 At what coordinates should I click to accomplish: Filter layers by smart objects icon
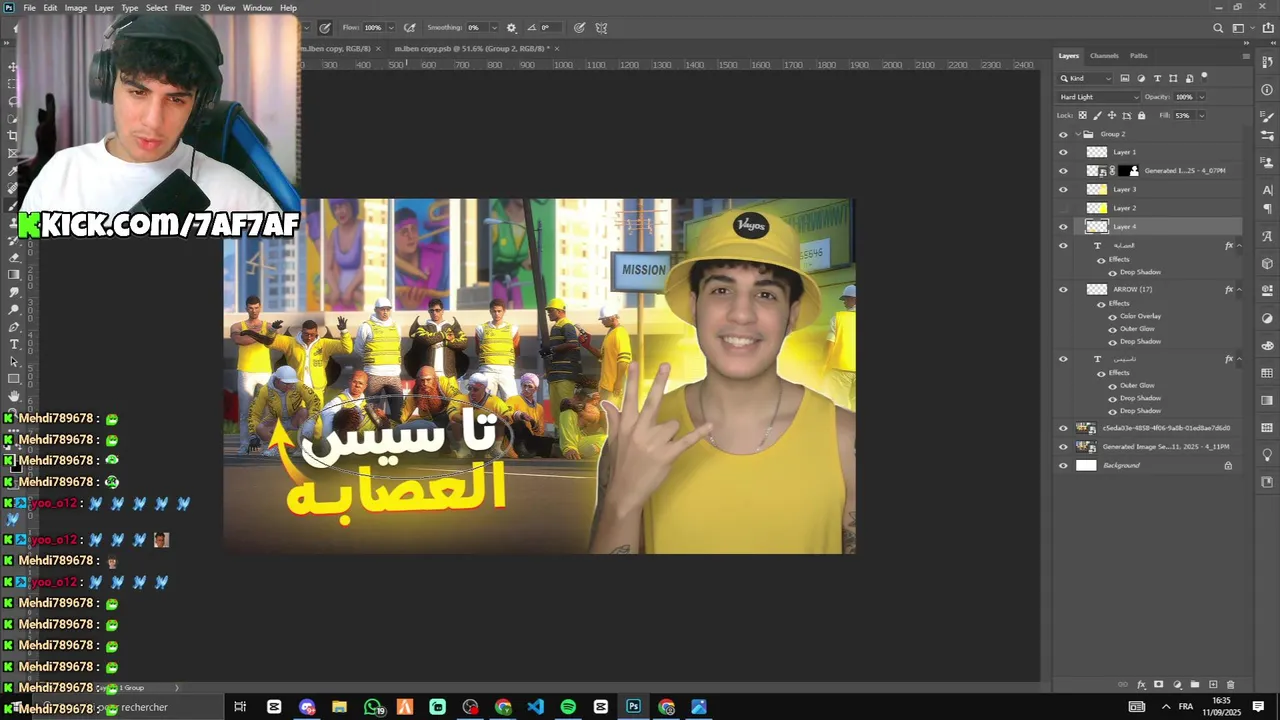[x=1189, y=78]
